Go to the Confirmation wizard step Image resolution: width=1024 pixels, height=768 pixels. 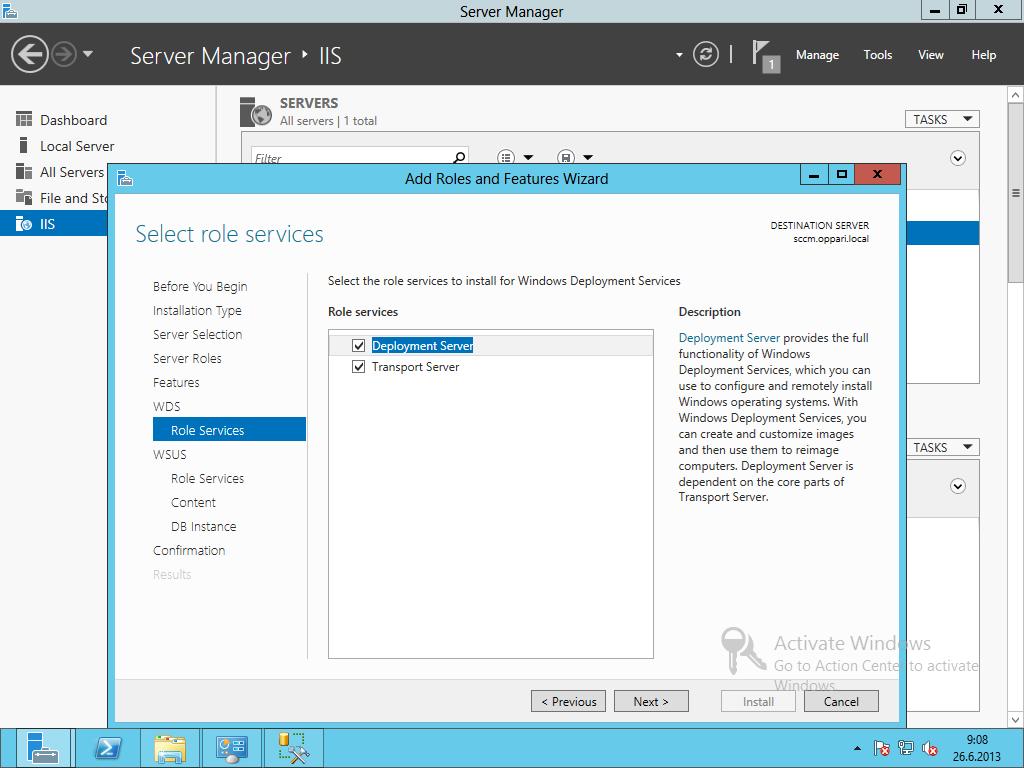click(x=189, y=551)
